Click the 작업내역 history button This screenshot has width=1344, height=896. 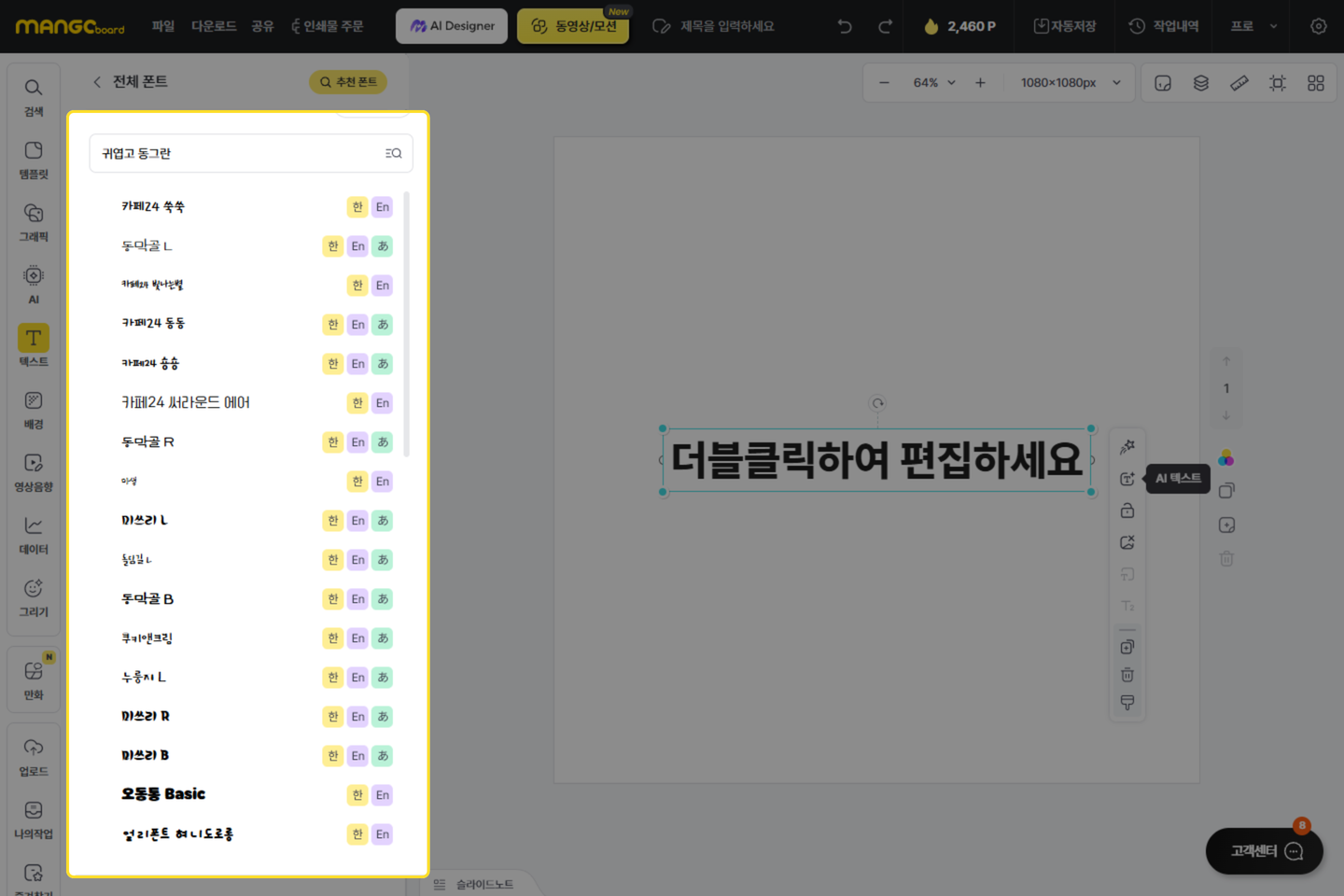click(x=1163, y=26)
